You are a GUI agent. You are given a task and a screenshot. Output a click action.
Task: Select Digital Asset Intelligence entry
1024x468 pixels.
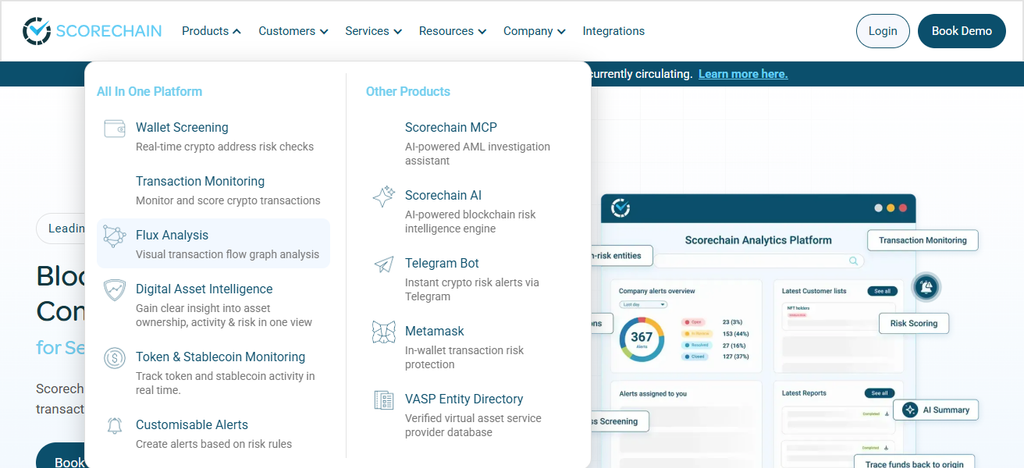point(214,304)
